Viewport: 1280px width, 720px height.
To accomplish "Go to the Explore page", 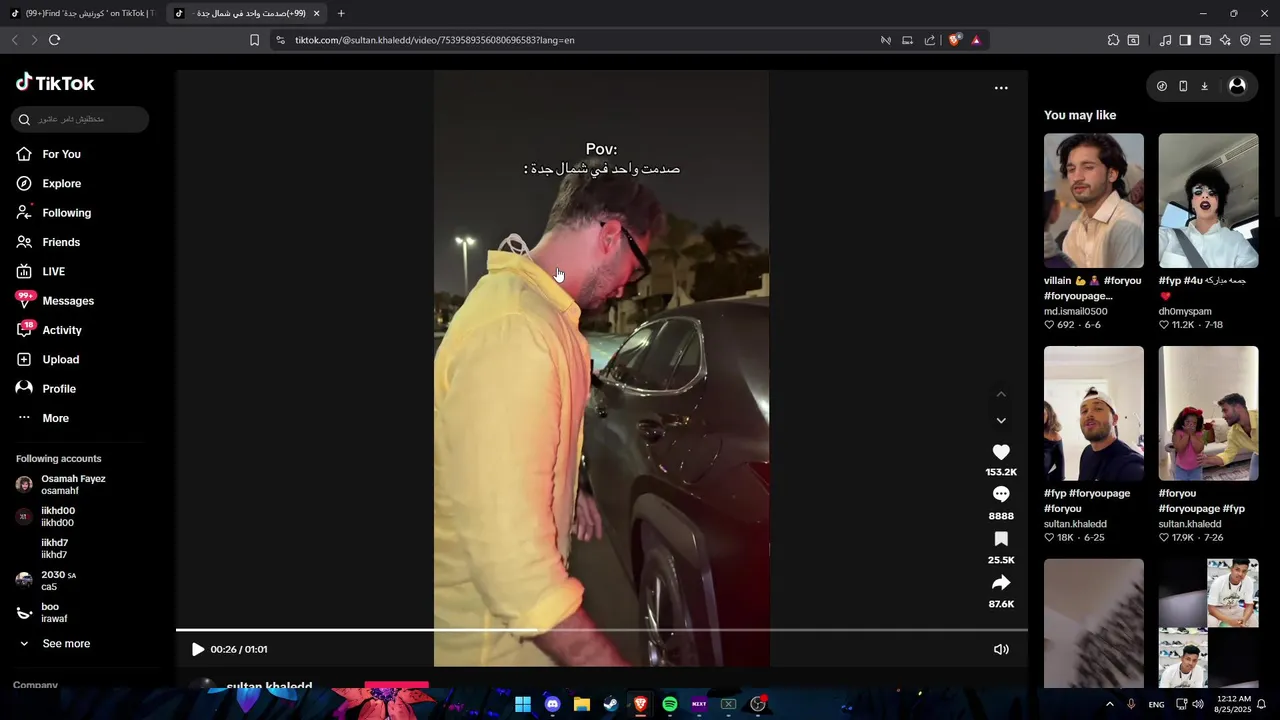I will (x=61, y=184).
